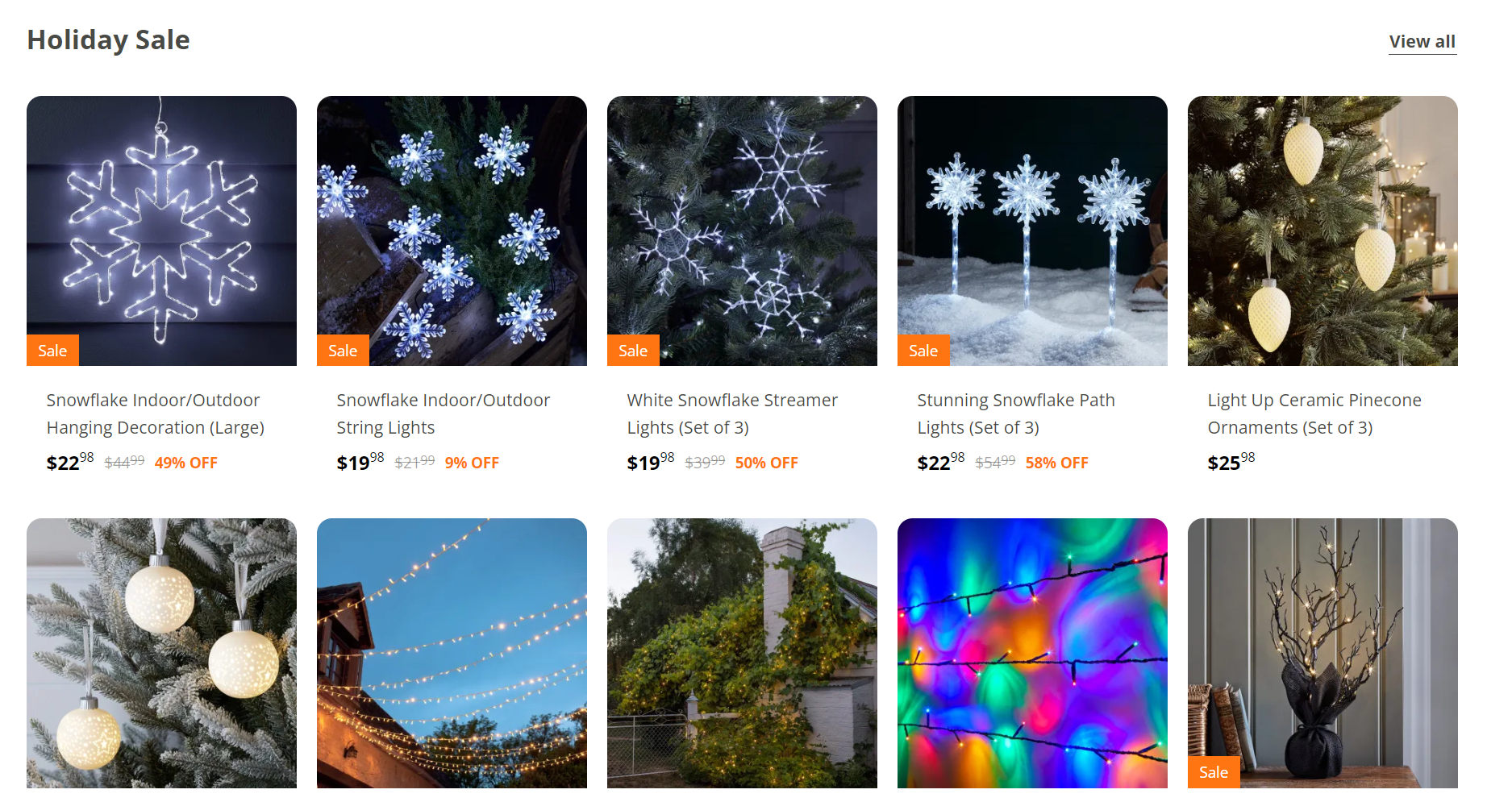
Task: Open the multicolor rainbow string lights image
Action: coord(1032,653)
